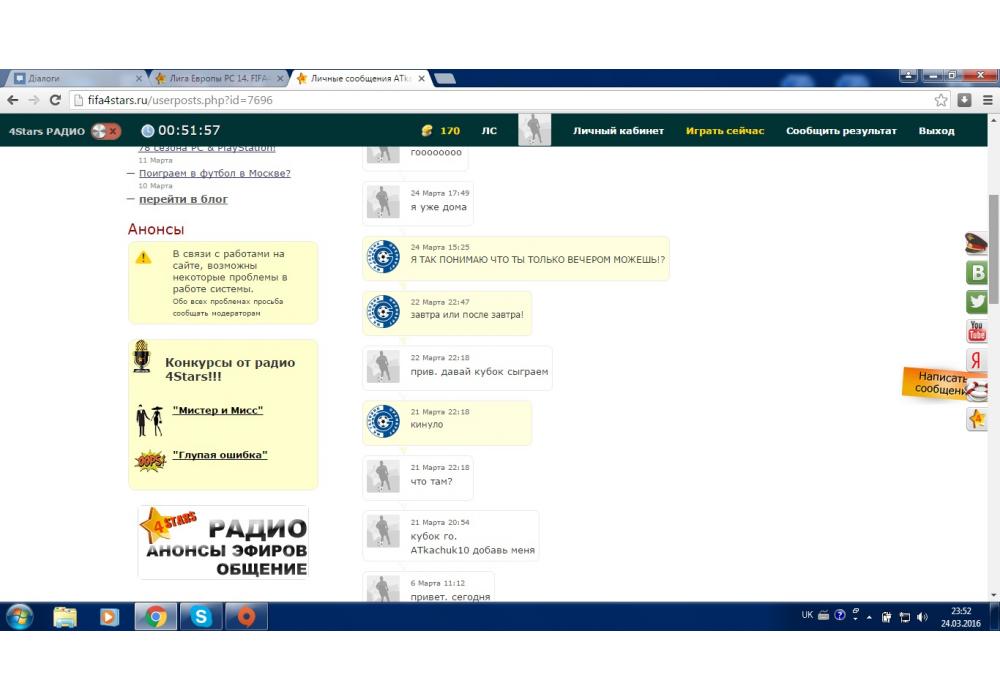This screenshot has height=700, width=1000.
Task: Click the Yandex 'Я' icon
Action: (976, 361)
